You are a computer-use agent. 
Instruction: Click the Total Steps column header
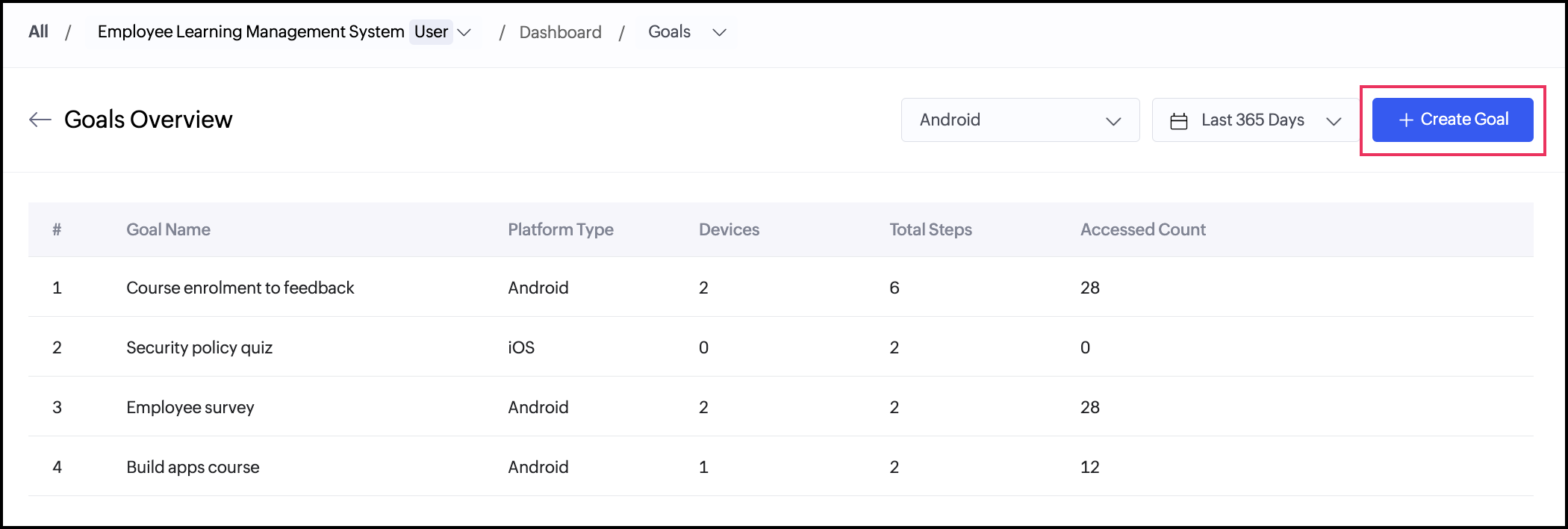930,229
